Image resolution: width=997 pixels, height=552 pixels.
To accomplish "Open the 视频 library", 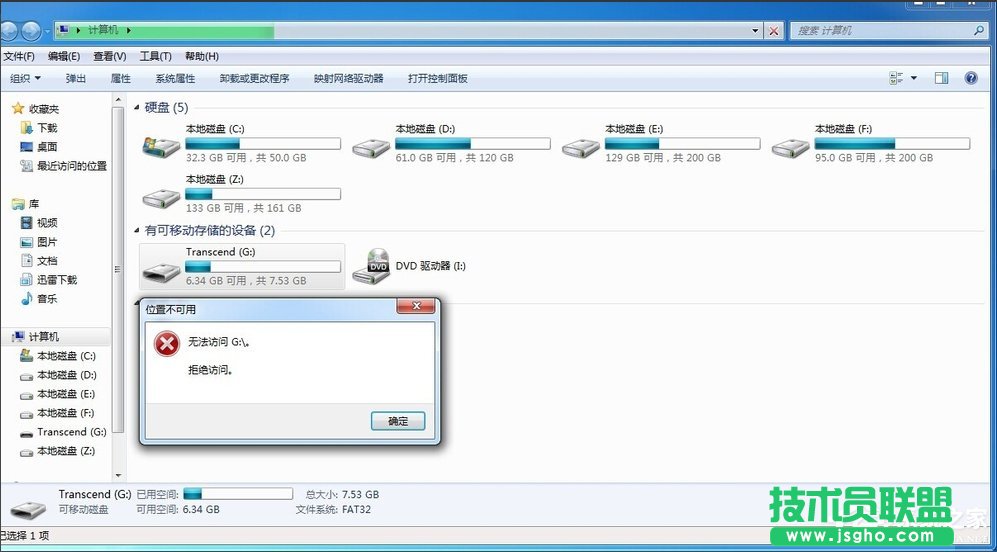I will click(x=47, y=223).
